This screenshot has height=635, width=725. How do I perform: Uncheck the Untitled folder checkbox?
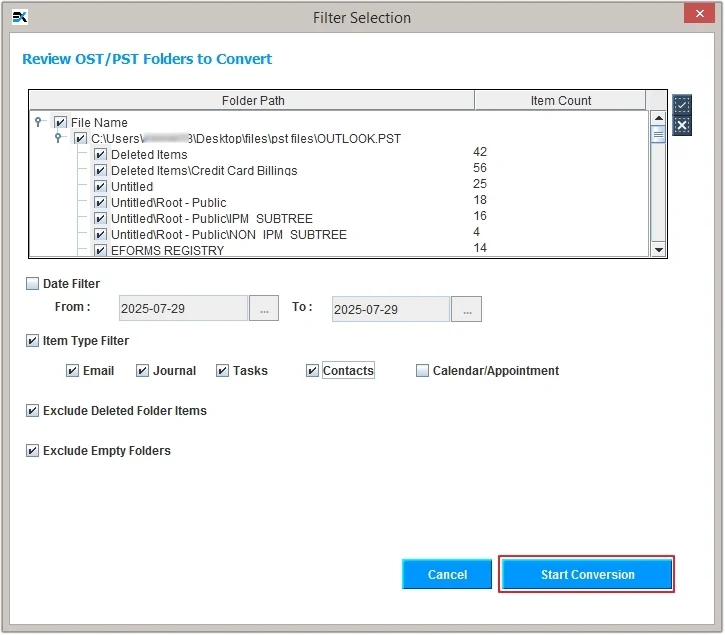(100, 186)
